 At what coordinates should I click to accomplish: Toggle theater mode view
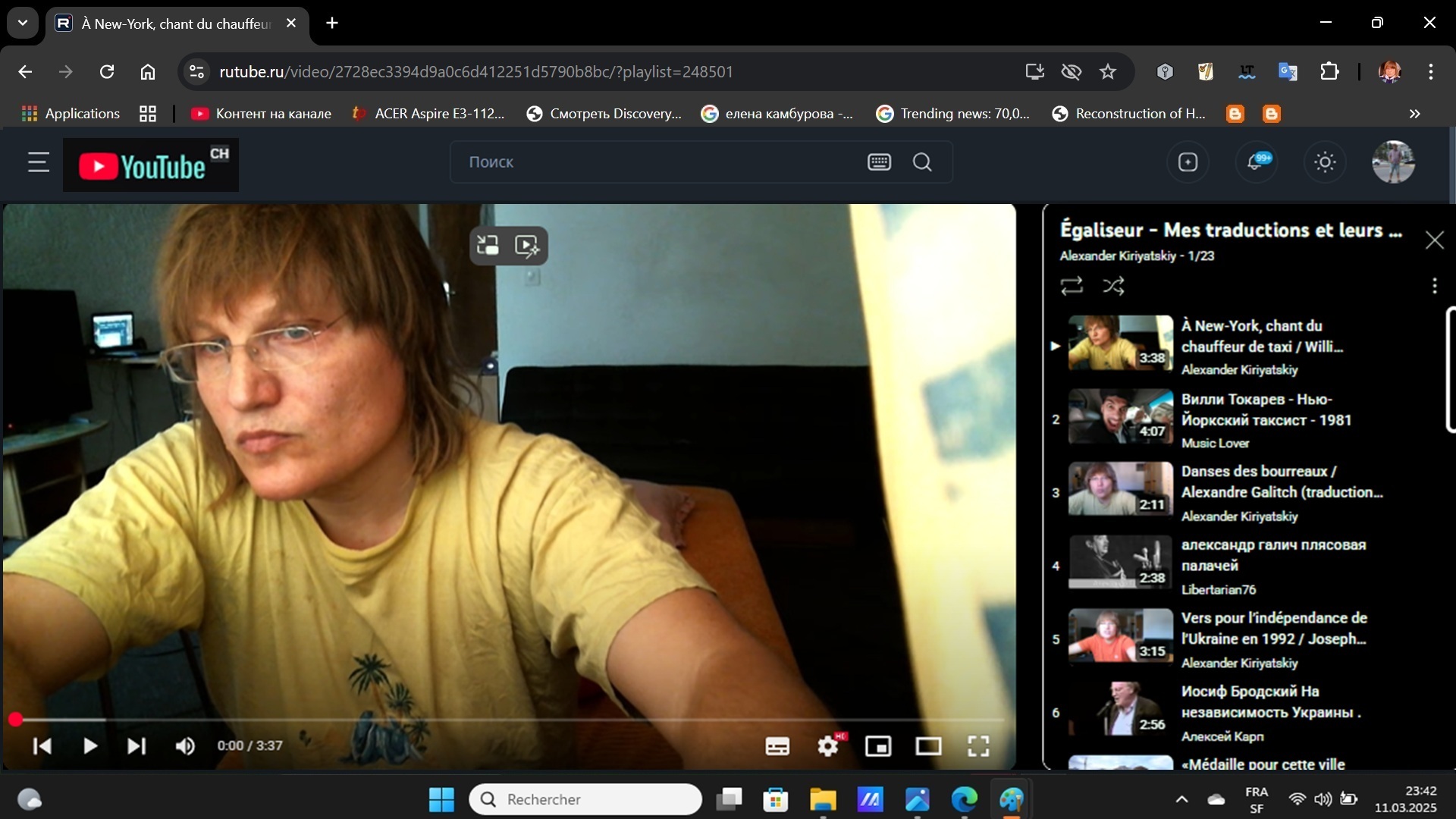(928, 746)
